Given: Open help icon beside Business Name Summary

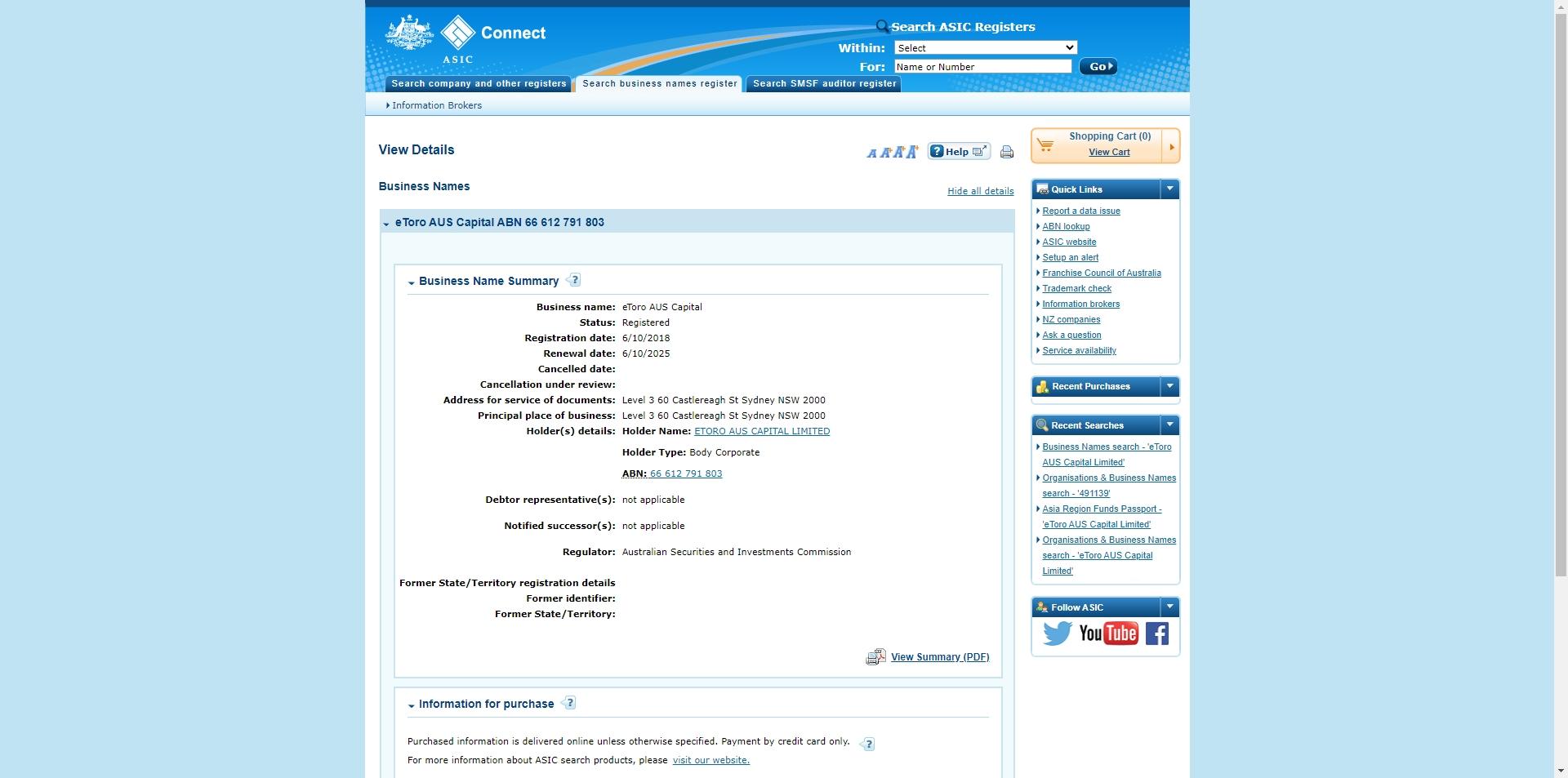Looking at the screenshot, I should (573, 280).
